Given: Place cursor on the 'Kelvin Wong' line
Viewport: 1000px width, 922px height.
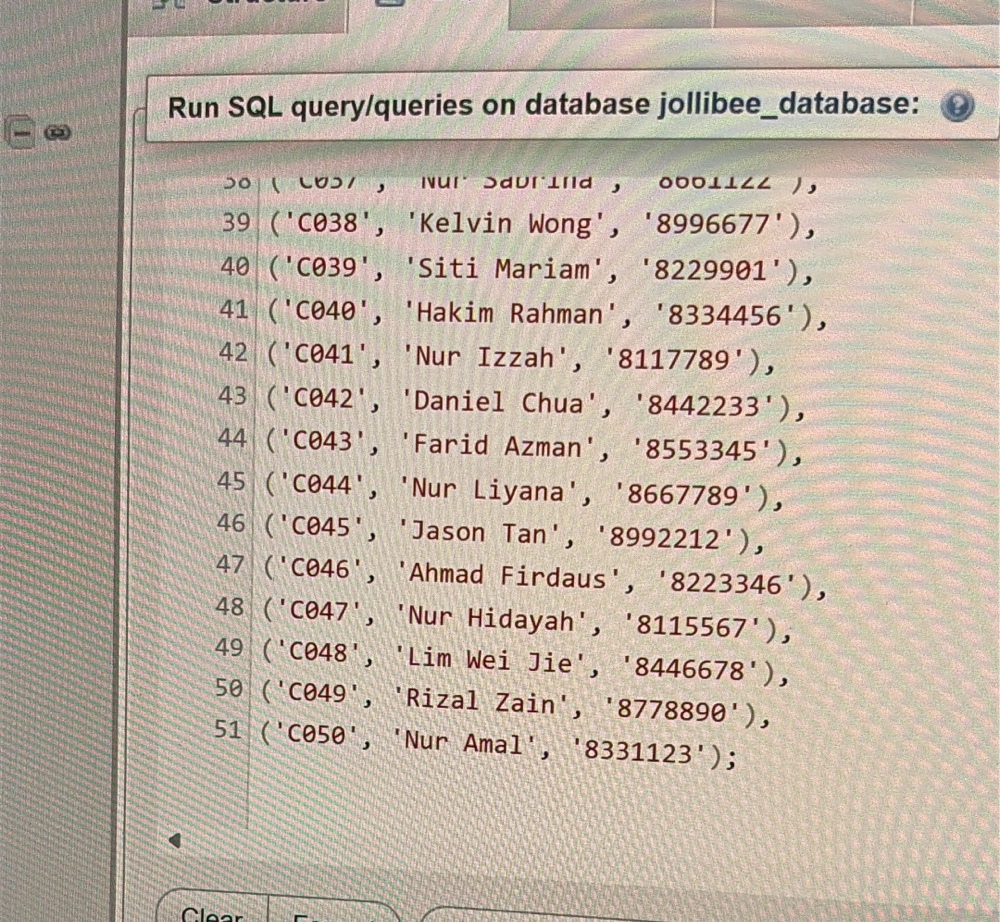Looking at the screenshot, I should click(x=543, y=224).
